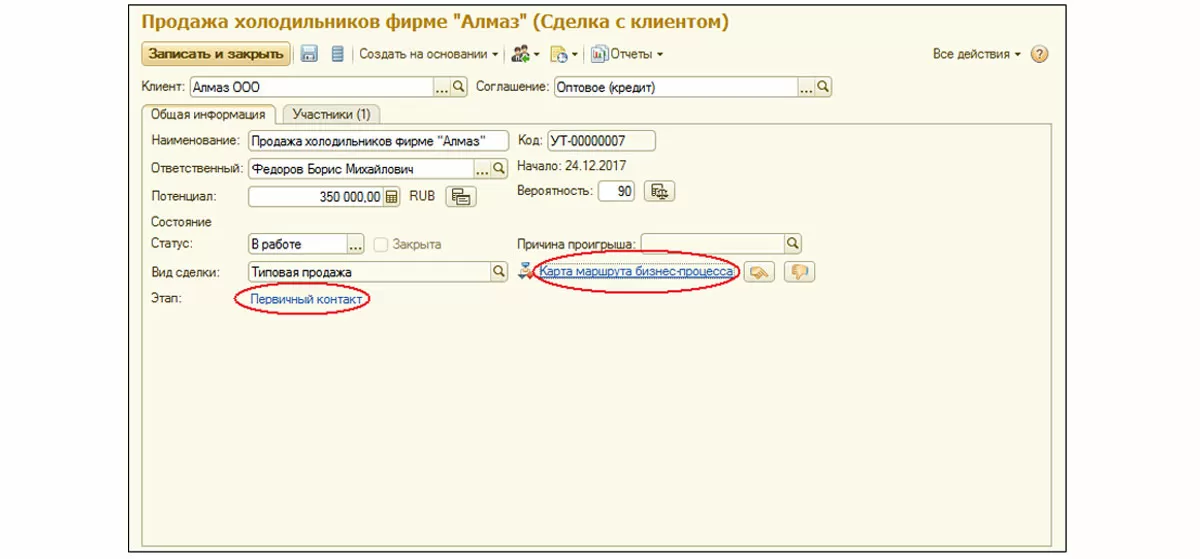
Task: Open Статус selection with the ellipsis button
Action: tap(355, 243)
